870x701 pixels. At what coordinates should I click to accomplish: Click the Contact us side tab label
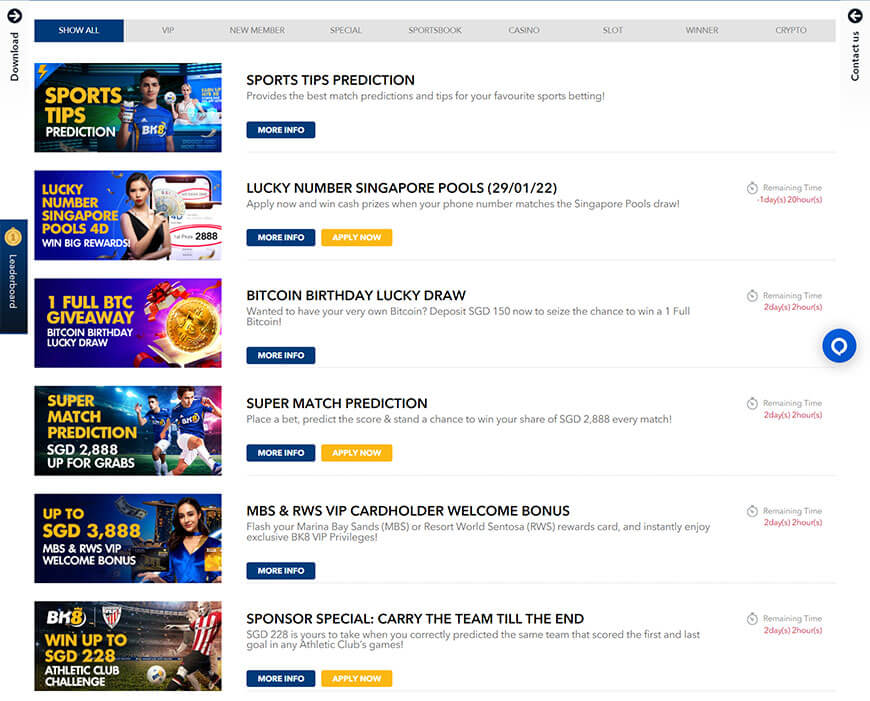pyautogui.click(x=855, y=56)
